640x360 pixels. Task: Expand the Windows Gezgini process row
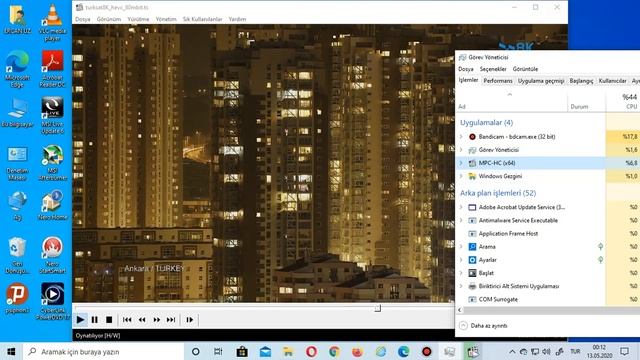(461, 176)
